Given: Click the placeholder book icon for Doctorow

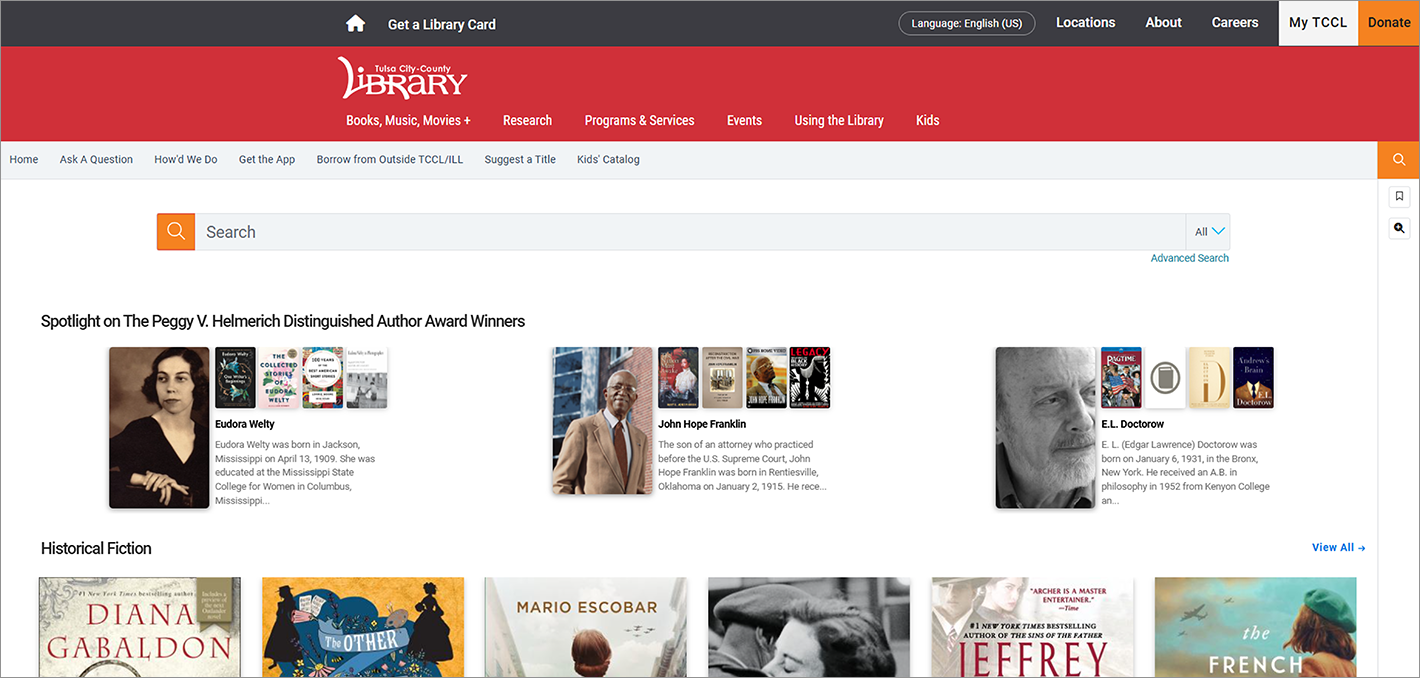Looking at the screenshot, I should click(x=1164, y=378).
